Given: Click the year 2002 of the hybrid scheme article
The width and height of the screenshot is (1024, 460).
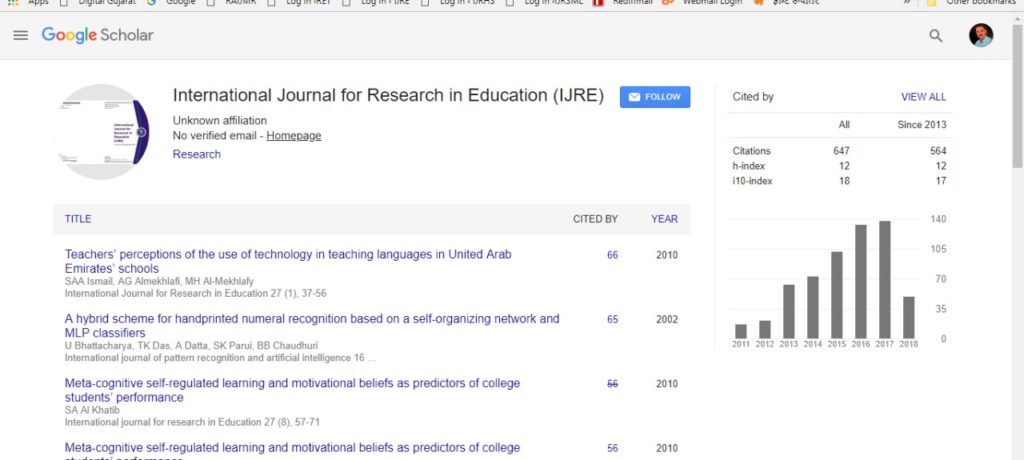Looking at the screenshot, I should pos(667,320).
